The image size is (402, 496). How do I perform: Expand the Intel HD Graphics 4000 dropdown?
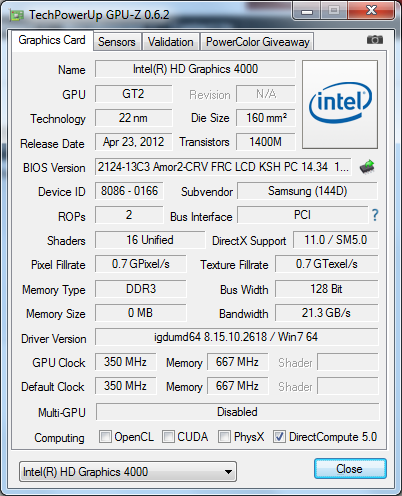128,472
